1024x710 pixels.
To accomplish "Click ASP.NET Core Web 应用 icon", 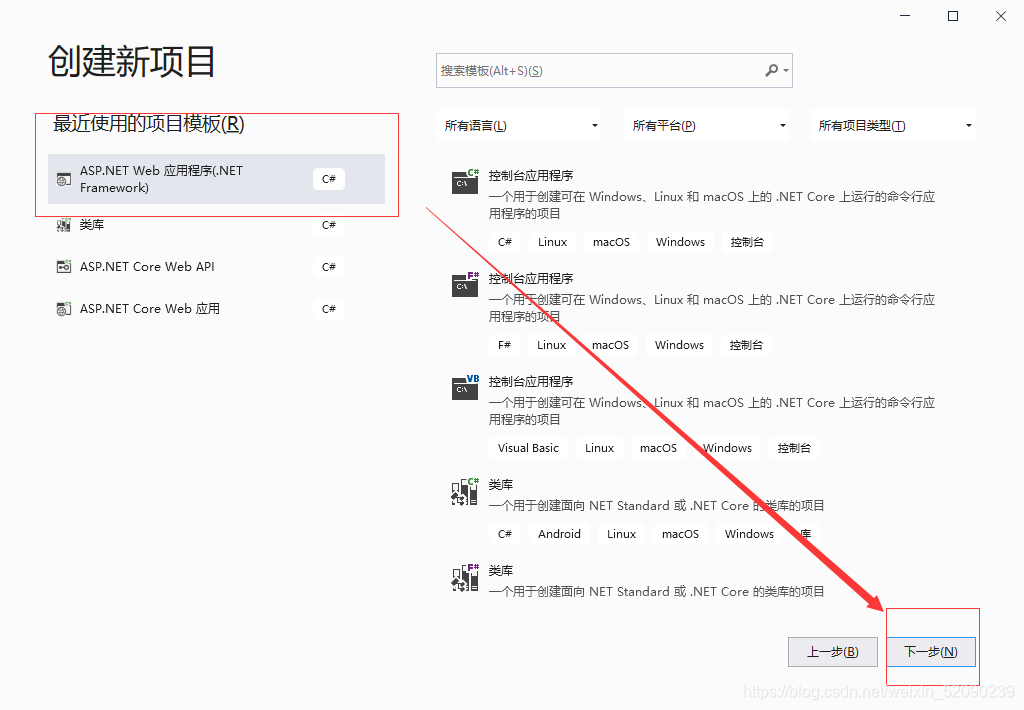I will point(63,309).
